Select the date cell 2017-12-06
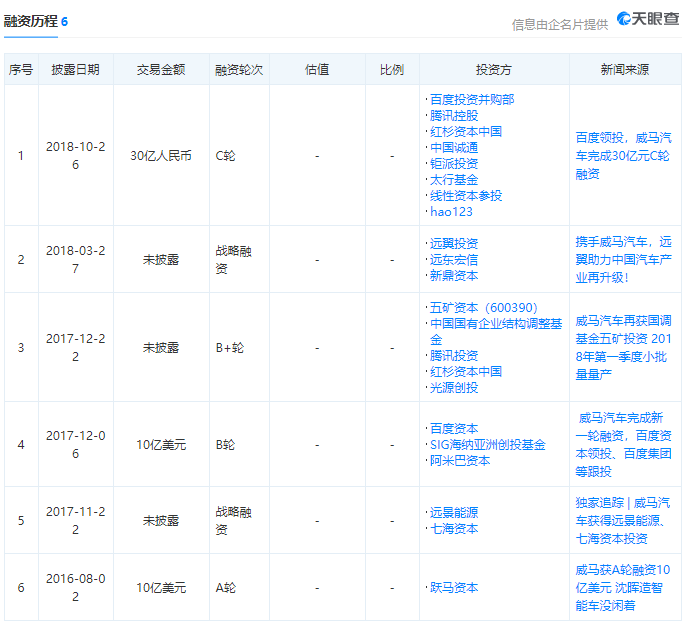The image size is (690, 631). tap(75, 444)
